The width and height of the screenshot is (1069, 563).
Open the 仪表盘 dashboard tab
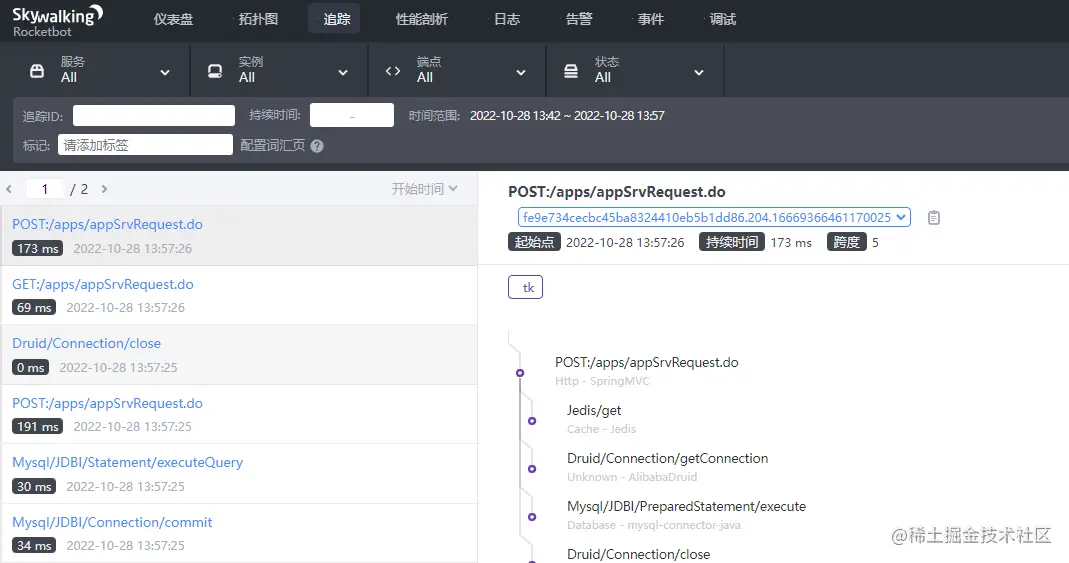(173, 19)
